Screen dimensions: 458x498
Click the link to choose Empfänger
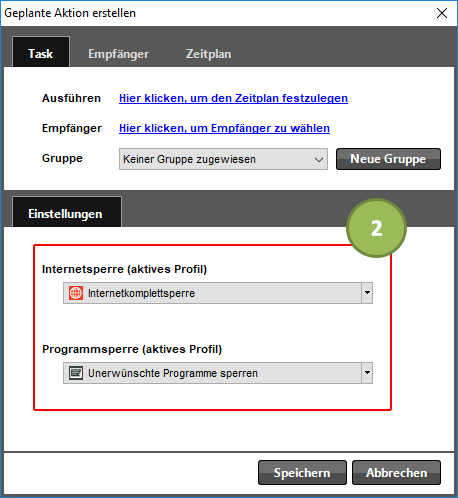click(x=224, y=128)
